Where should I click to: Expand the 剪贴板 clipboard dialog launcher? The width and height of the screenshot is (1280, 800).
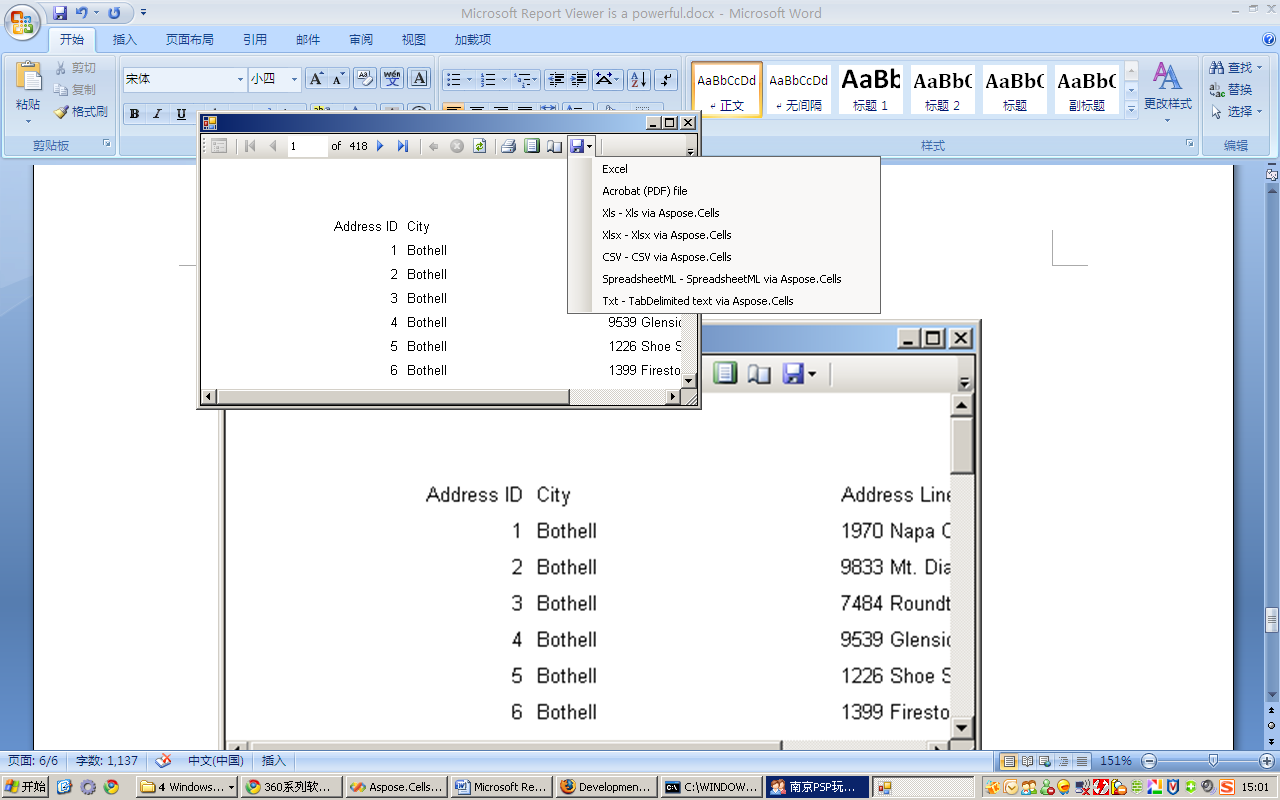pos(107,144)
